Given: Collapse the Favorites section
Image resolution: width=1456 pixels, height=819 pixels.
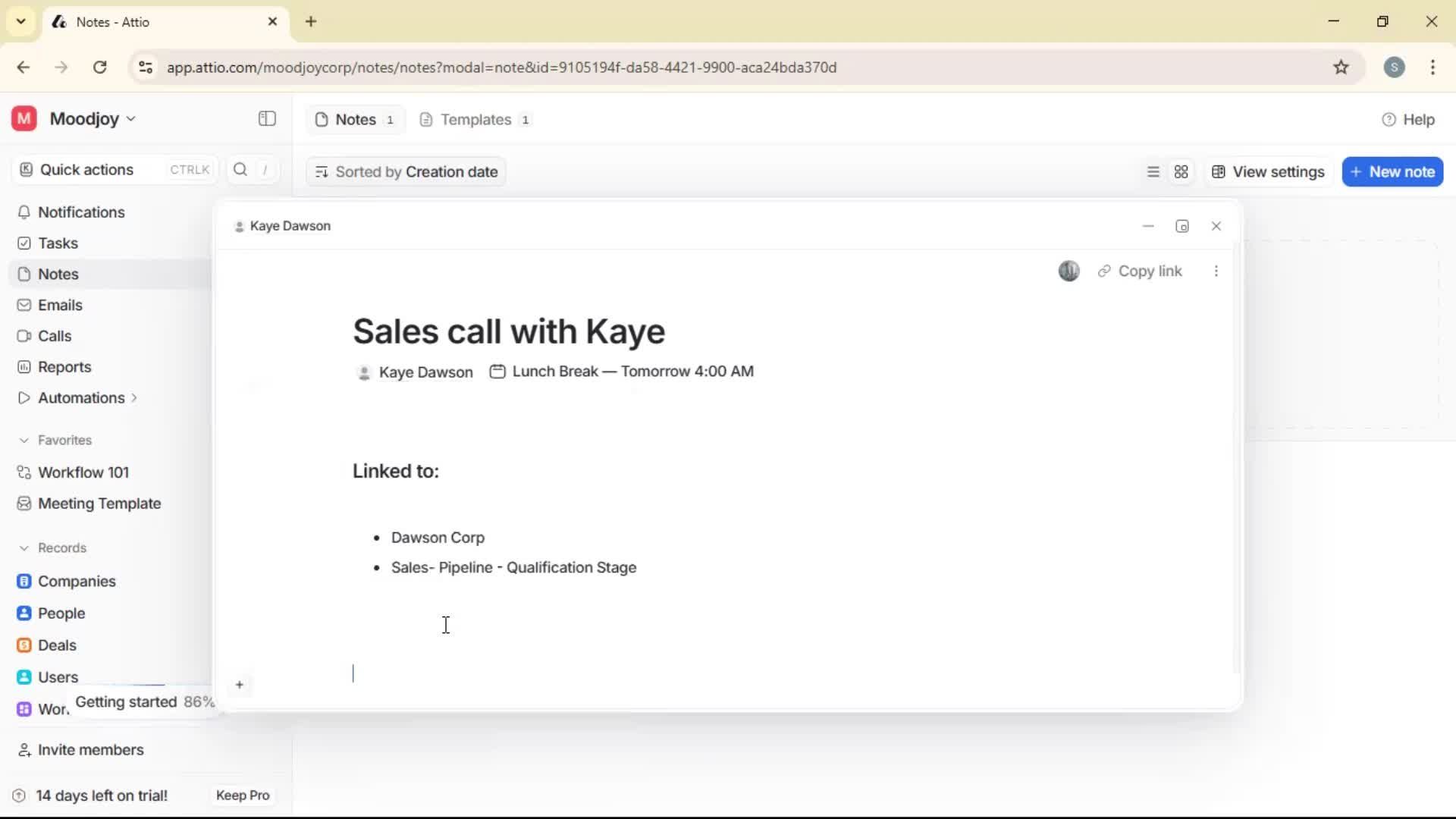Looking at the screenshot, I should point(25,440).
